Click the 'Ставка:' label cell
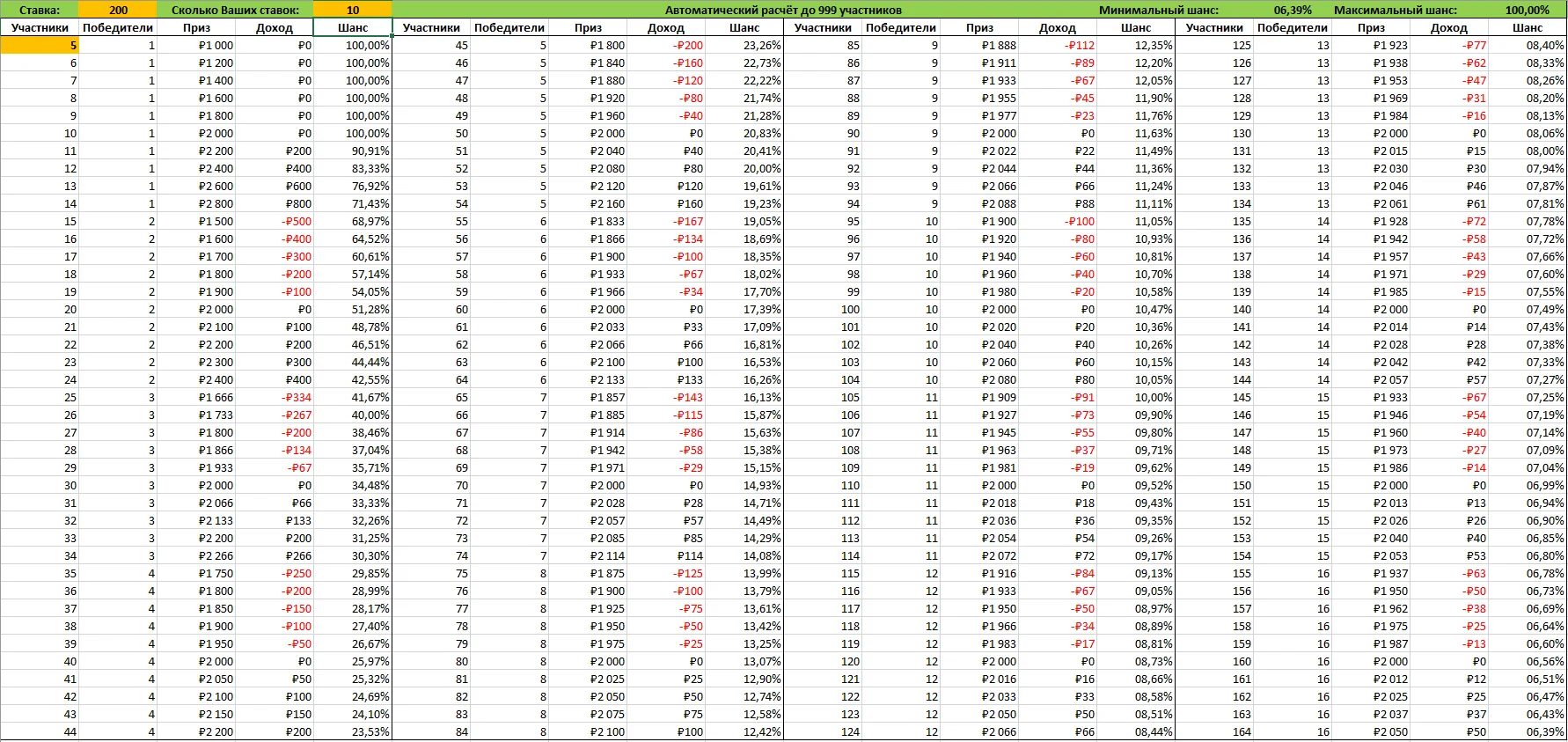 pos(40,10)
